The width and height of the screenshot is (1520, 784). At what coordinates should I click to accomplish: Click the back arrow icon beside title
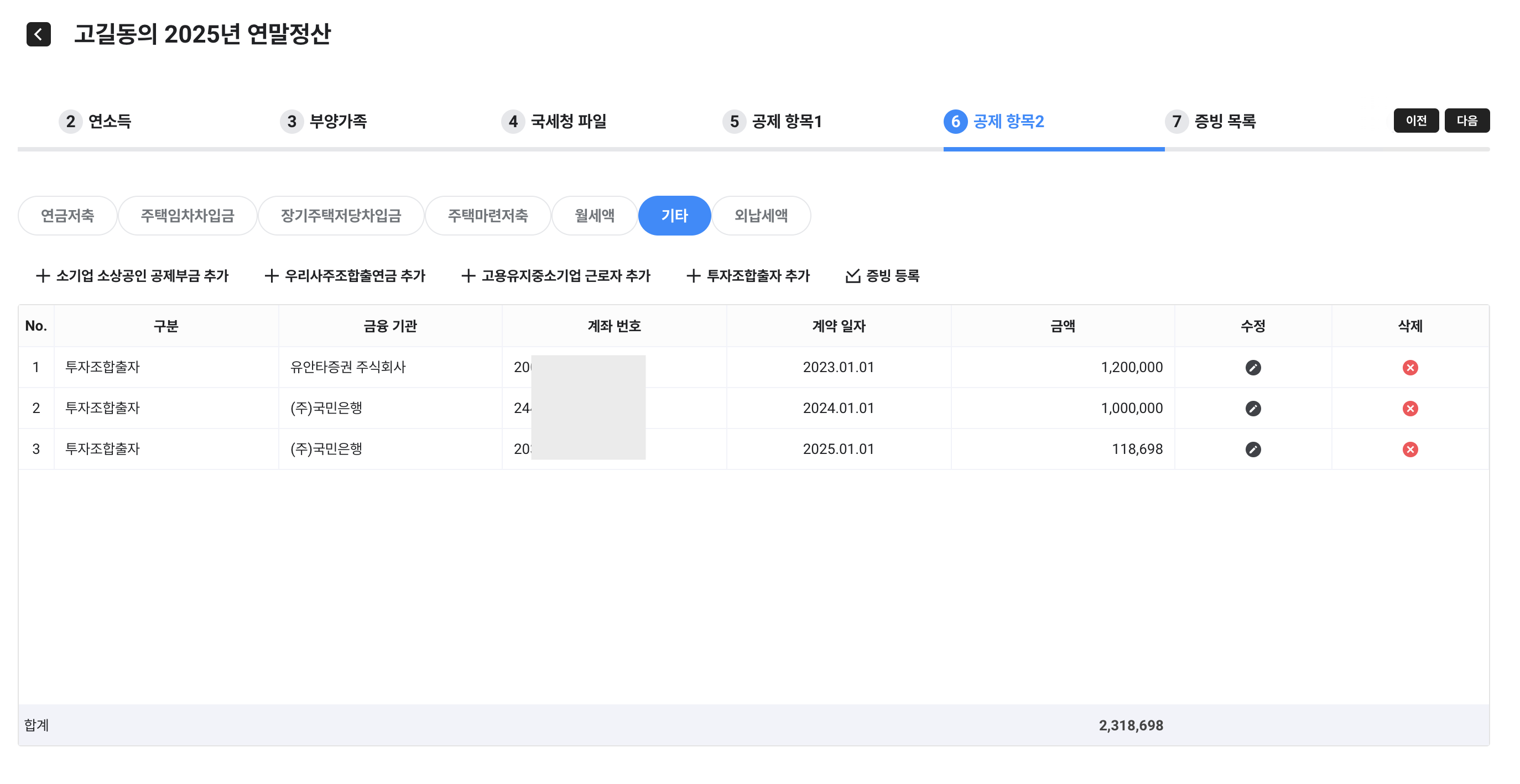(38, 34)
